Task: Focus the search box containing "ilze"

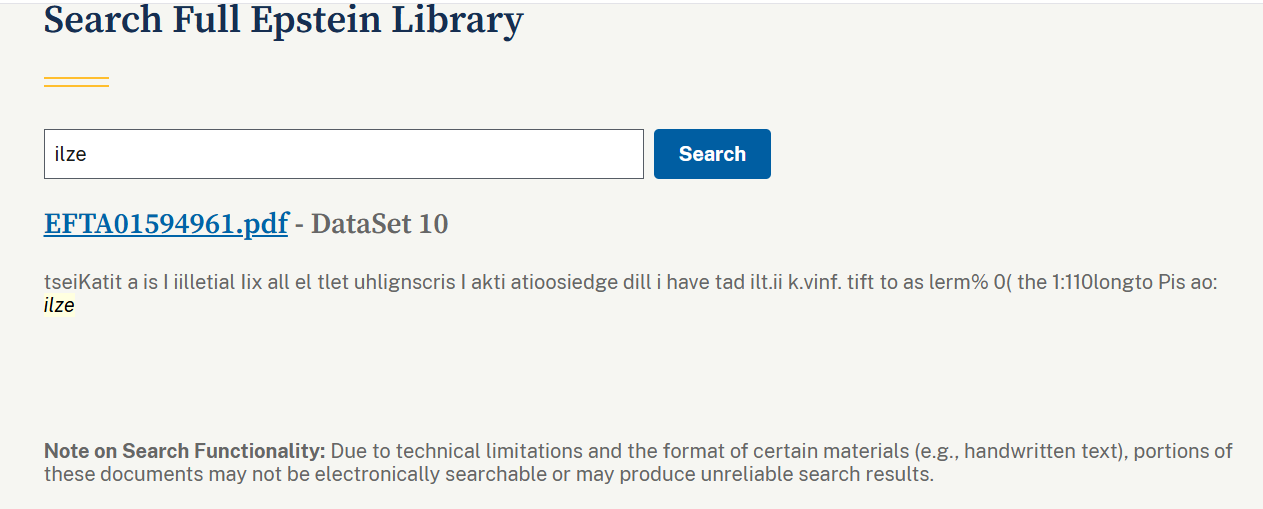Action: (343, 154)
